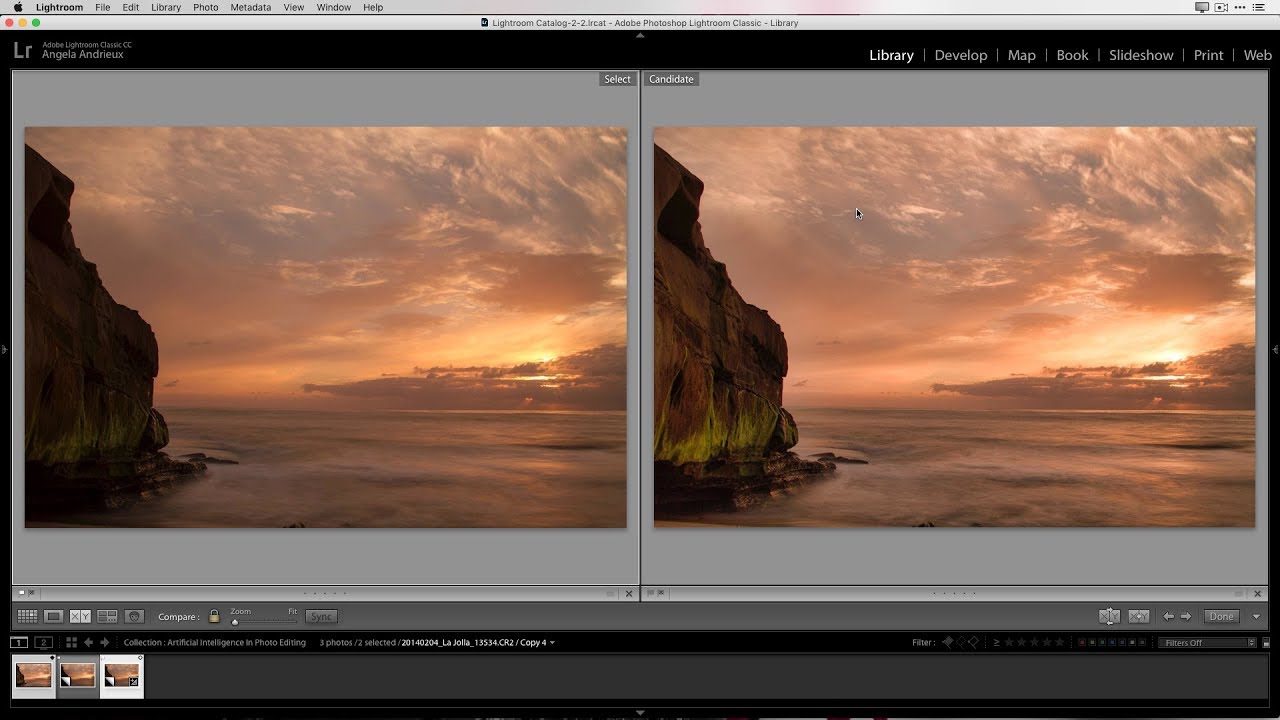
Task: Open the Lightroom application menu
Action: (x=59, y=7)
